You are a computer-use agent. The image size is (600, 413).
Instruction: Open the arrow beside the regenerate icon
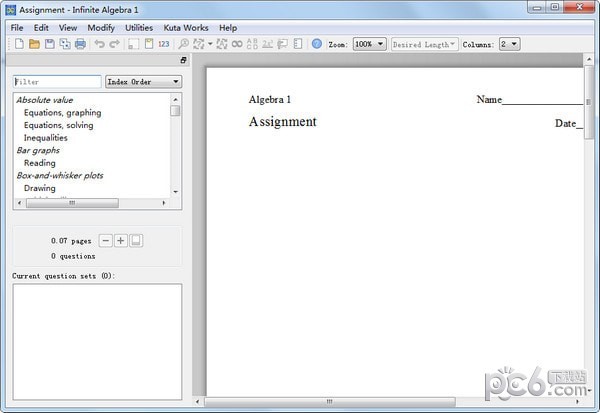tap(210, 44)
